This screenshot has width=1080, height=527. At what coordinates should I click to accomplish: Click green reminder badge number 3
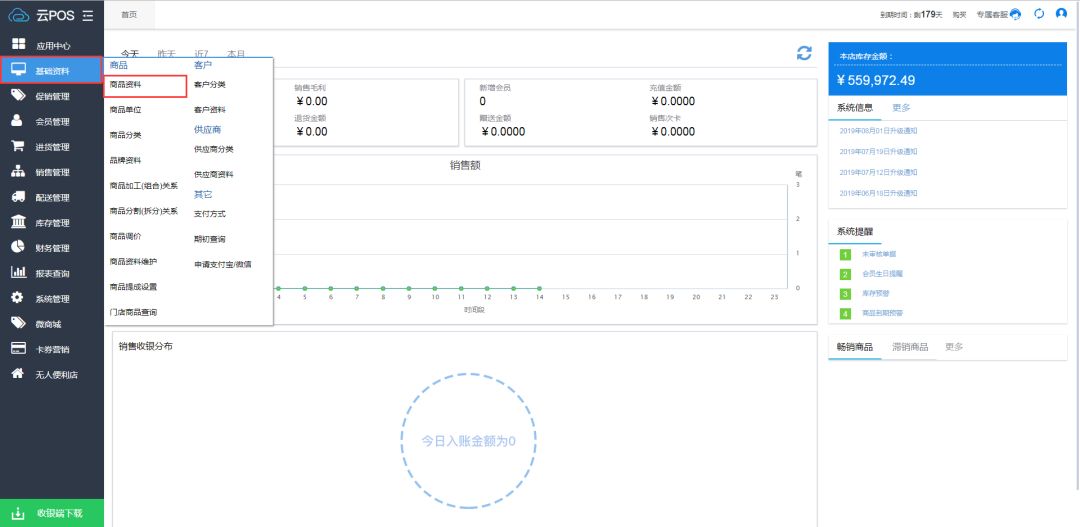click(845, 293)
